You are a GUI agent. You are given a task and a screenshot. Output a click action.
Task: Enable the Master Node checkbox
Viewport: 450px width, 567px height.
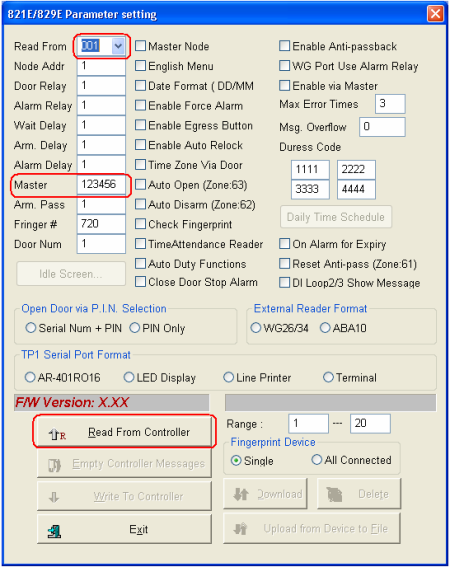[x=140, y=46]
